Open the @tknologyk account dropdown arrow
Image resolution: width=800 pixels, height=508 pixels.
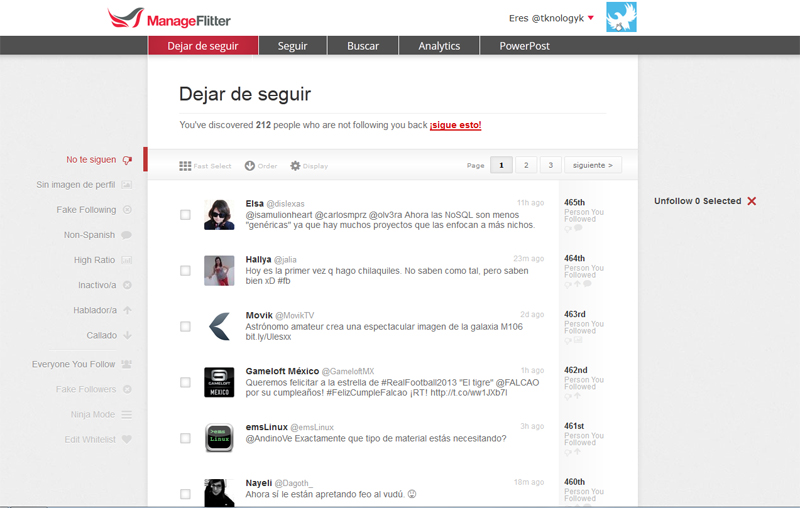tap(591, 18)
